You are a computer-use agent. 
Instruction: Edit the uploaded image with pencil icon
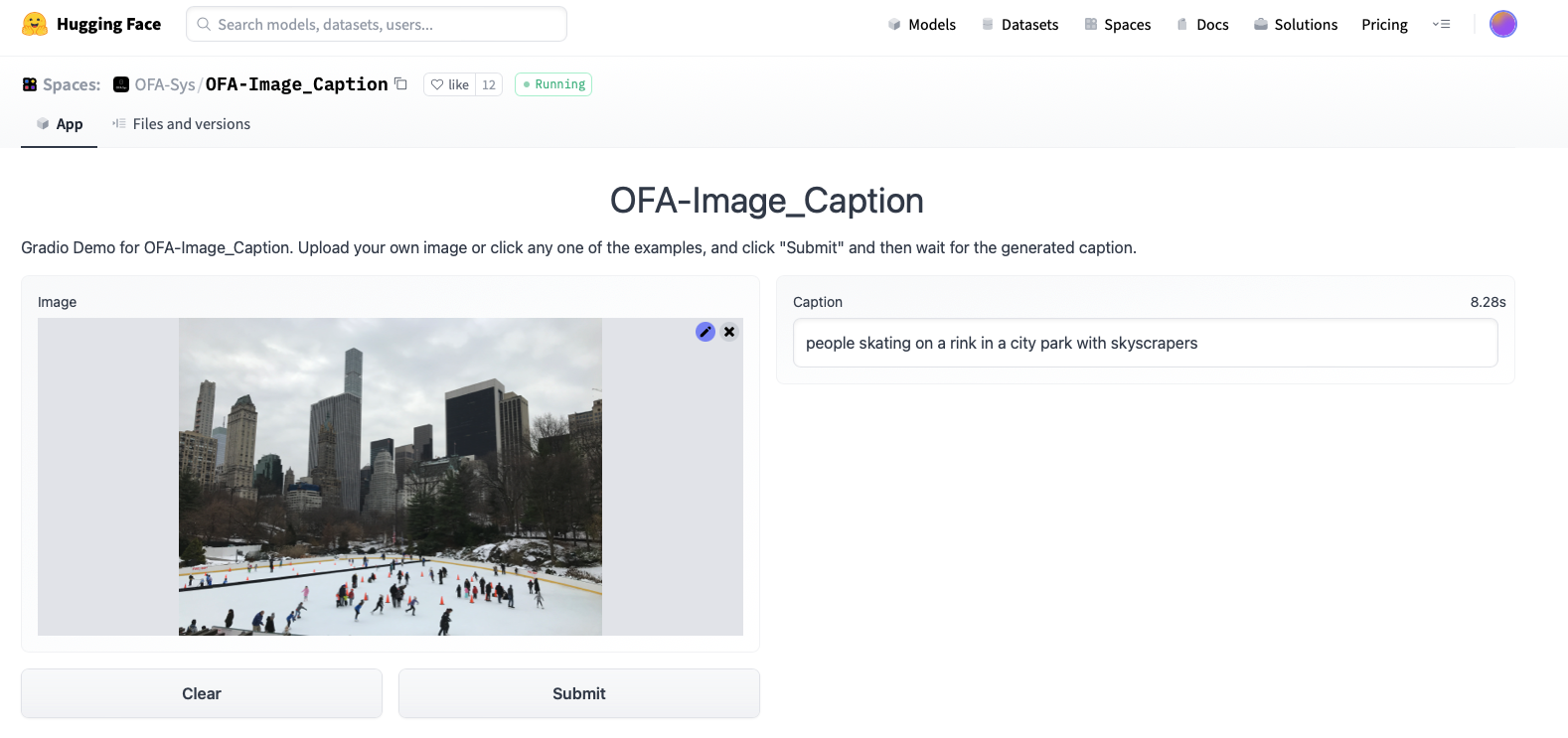[706, 332]
